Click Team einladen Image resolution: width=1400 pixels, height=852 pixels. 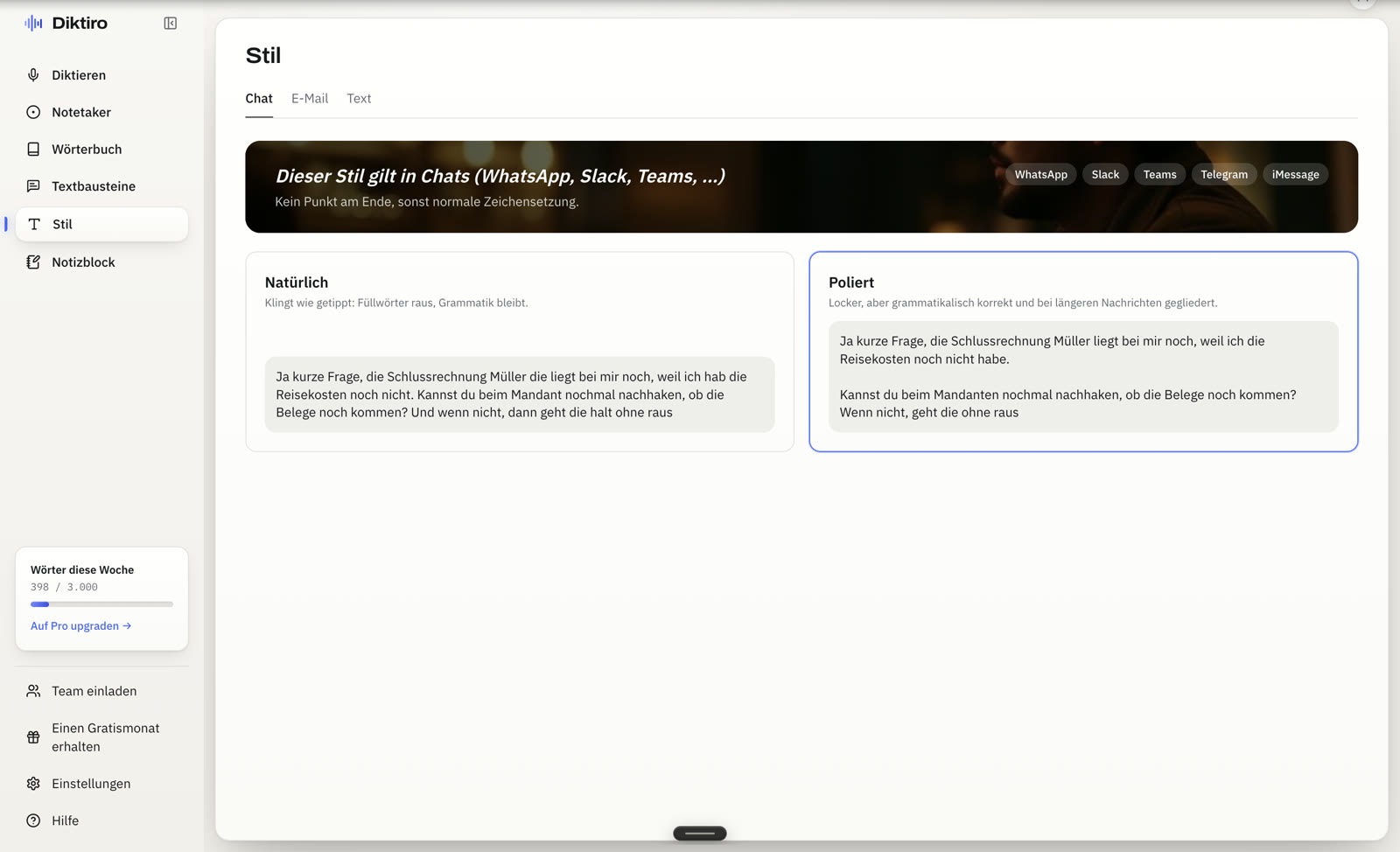[x=101, y=691]
